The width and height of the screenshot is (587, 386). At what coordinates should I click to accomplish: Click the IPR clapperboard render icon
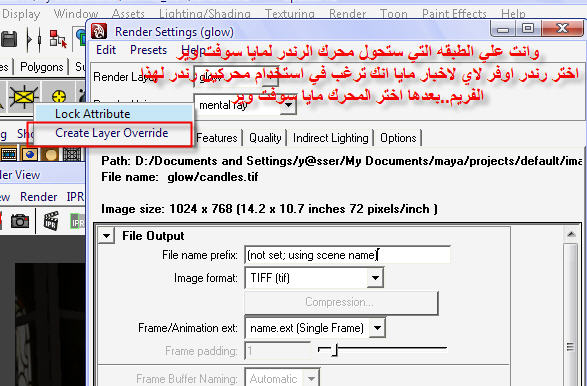pyautogui.click(x=51, y=221)
